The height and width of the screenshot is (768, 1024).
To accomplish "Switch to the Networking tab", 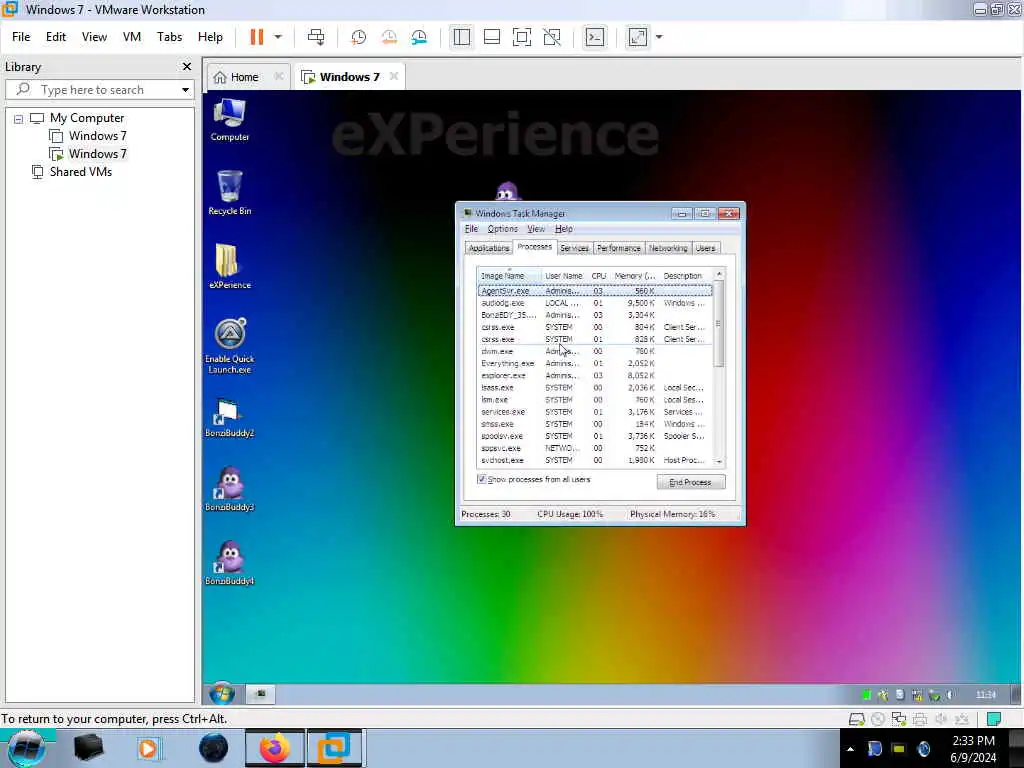I will click(668, 248).
